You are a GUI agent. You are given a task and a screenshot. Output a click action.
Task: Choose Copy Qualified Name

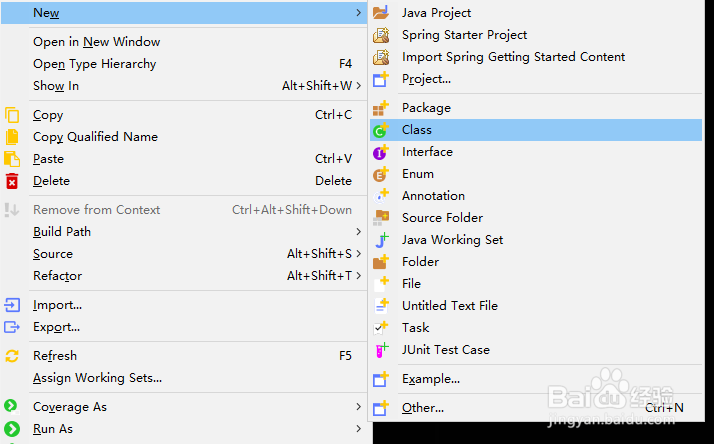click(95, 137)
